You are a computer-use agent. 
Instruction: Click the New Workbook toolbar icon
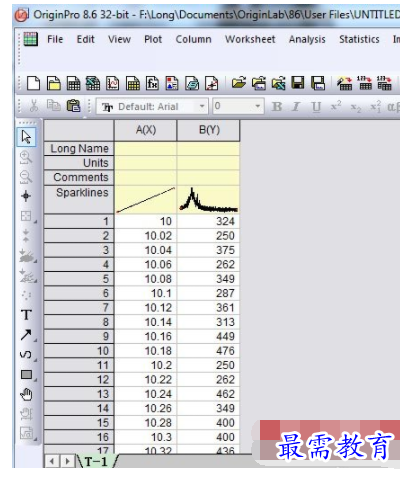pos(73,83)
